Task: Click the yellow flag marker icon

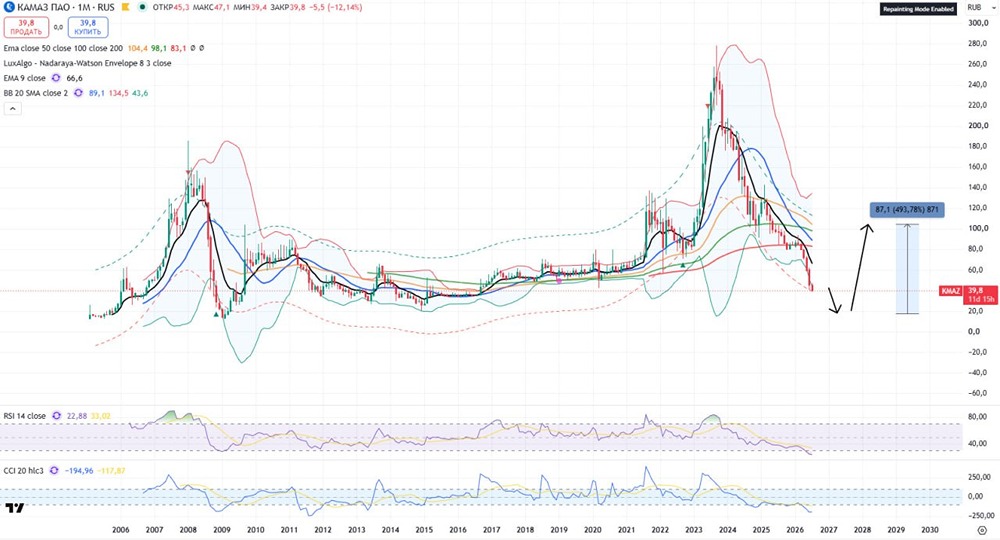Action: pyautogui.click(x=125, y=8)
